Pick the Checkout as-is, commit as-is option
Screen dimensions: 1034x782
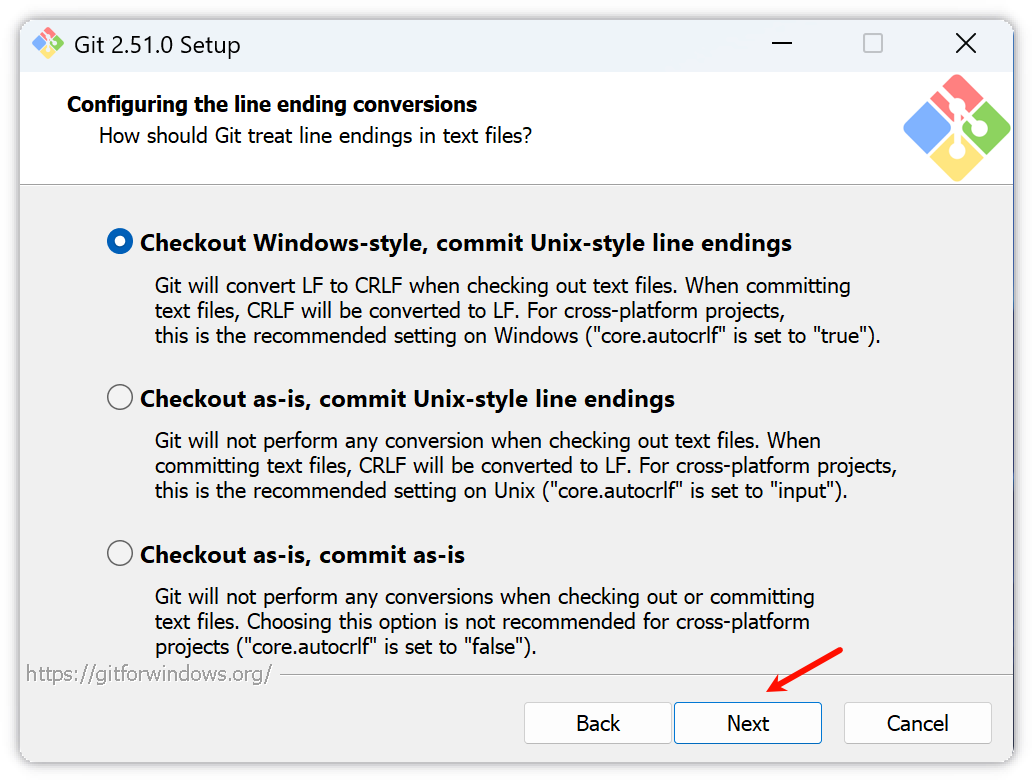pos(120,553)
